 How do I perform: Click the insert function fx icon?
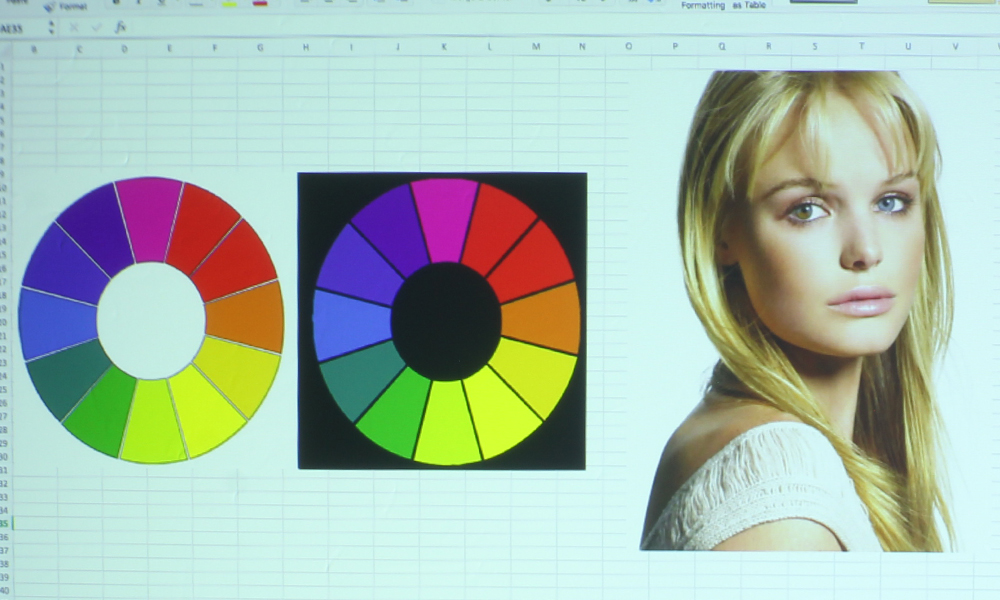[121, 27]
